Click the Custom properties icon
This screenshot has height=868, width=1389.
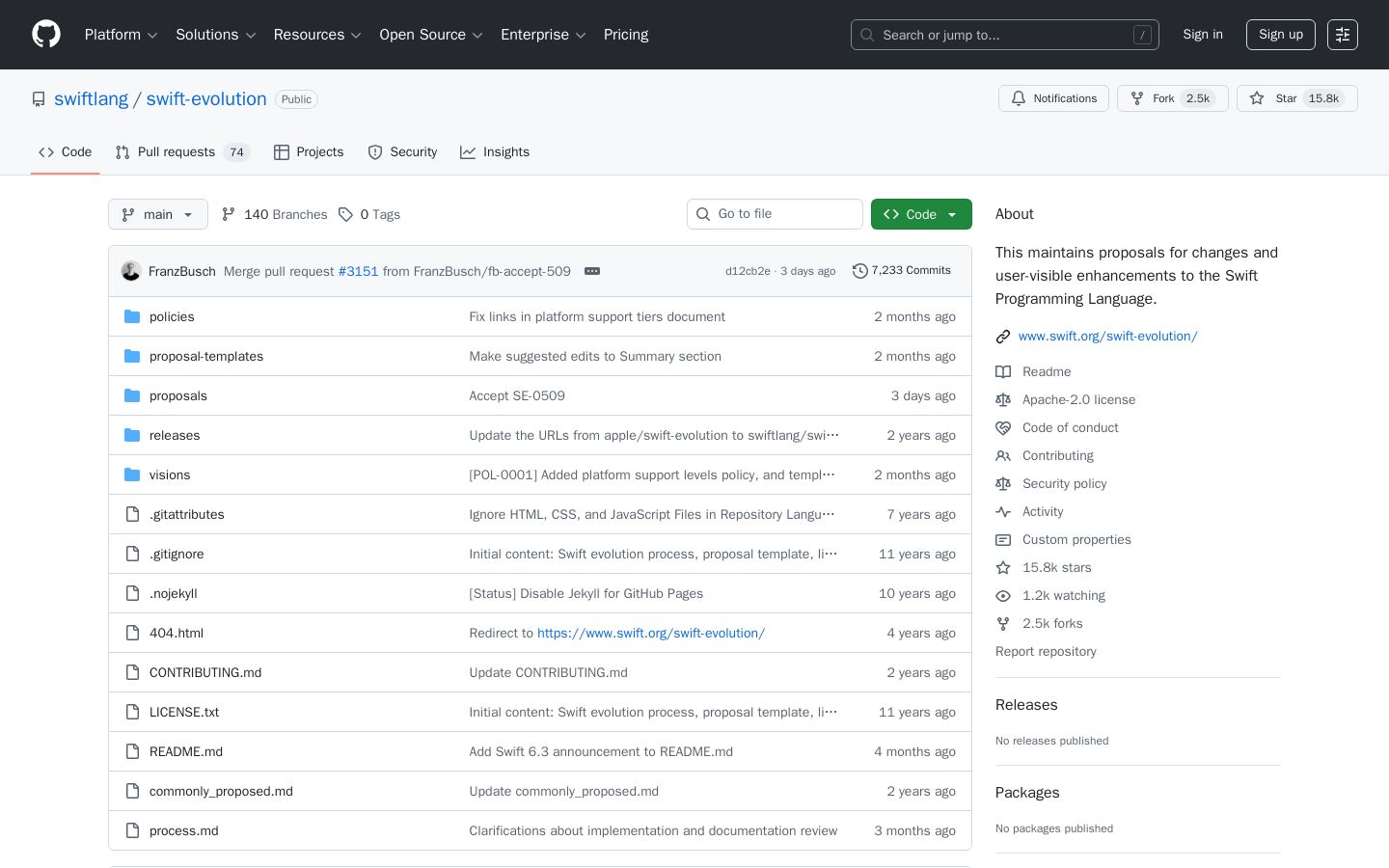pos(1003,540)
